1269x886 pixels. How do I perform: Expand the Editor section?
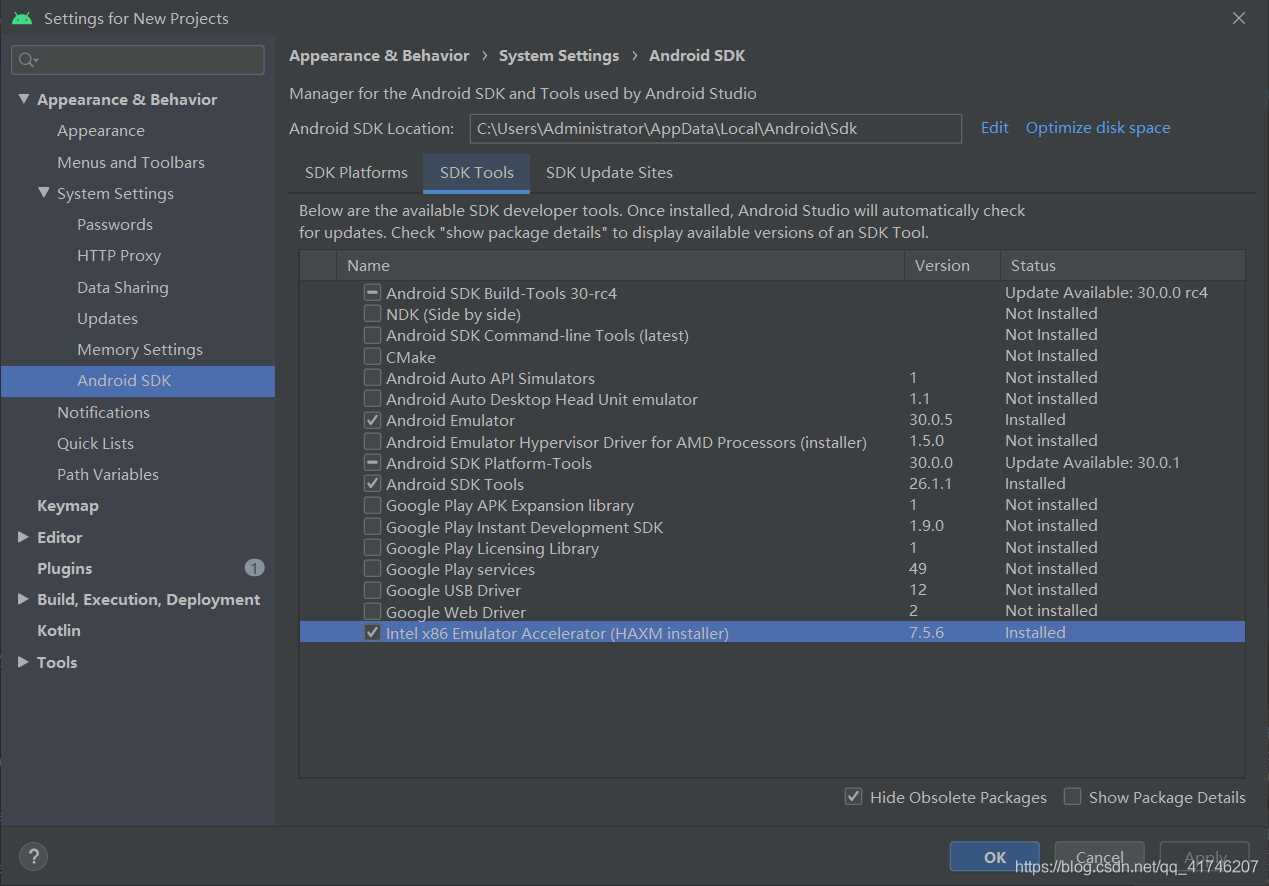tap(24, 537)
